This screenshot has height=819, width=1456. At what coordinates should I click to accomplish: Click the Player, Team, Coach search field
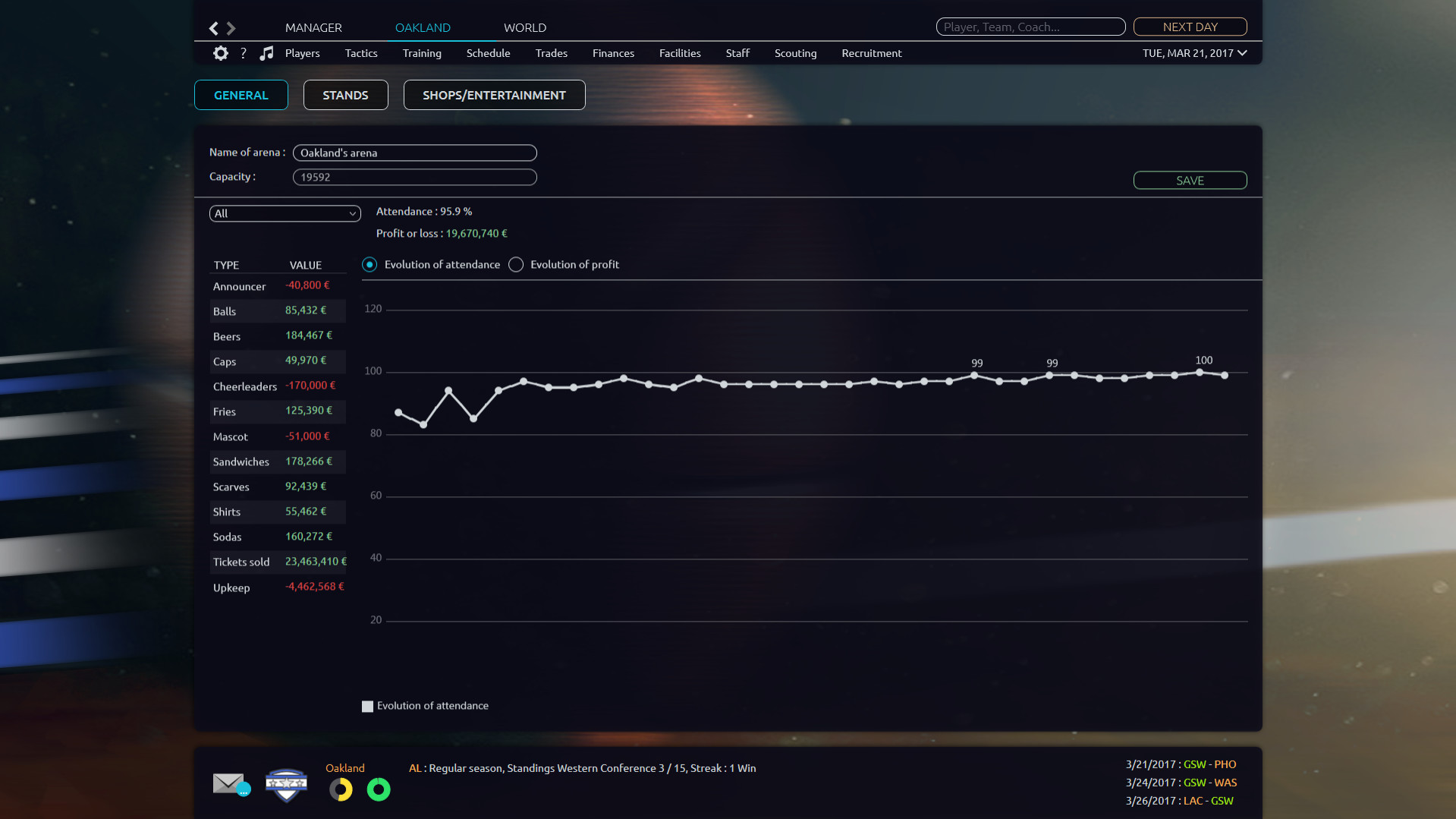pos(1030,27)
